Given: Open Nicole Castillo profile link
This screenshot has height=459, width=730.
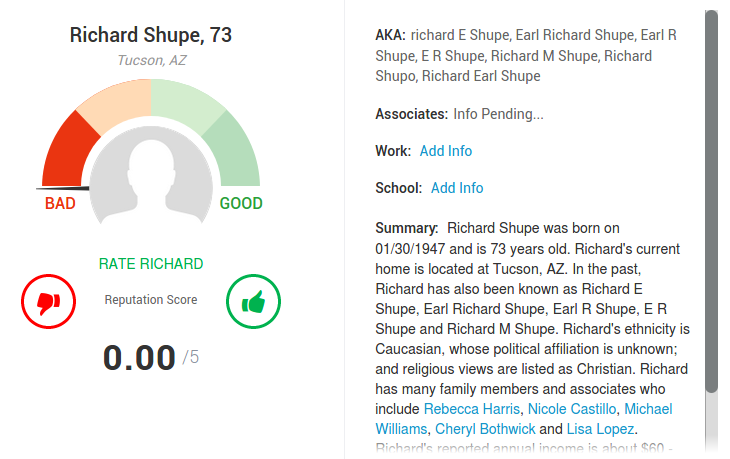Looking at the screenshot, I should [570, 409].
